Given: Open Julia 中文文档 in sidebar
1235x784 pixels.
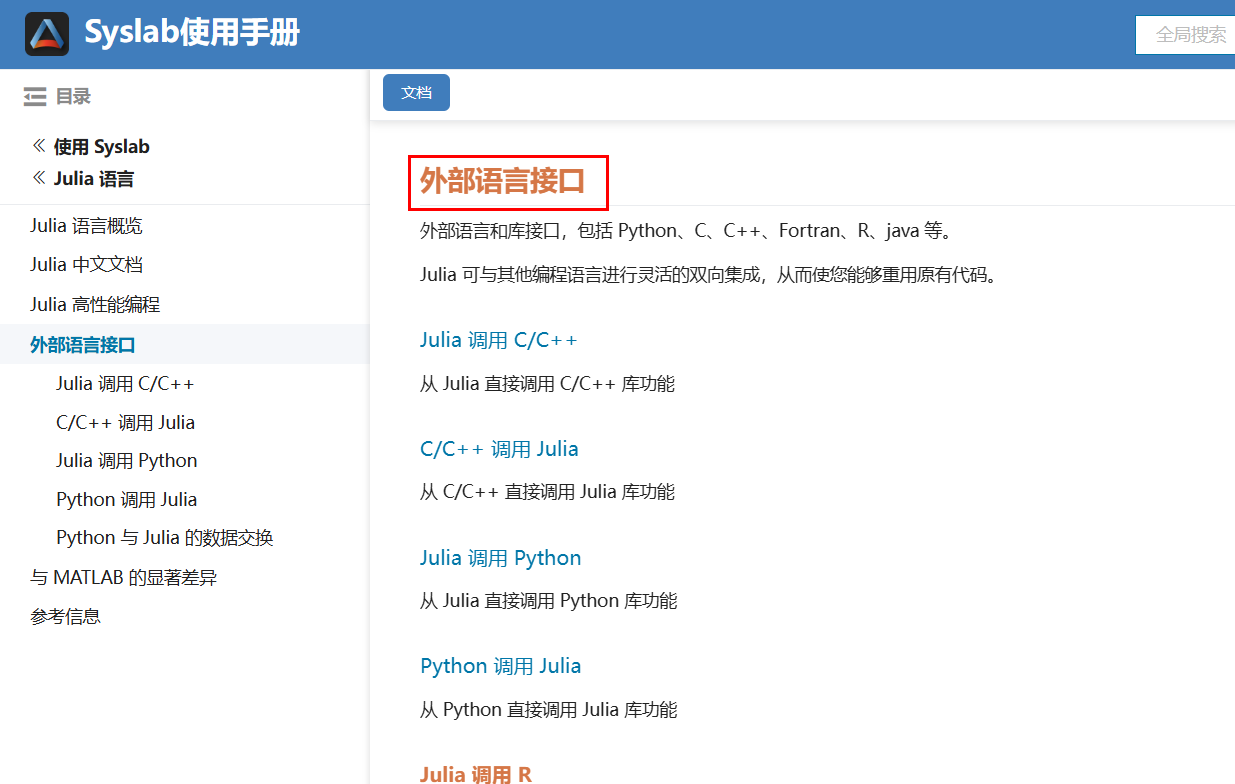Looking at the screenshot, I should [86, 265].
